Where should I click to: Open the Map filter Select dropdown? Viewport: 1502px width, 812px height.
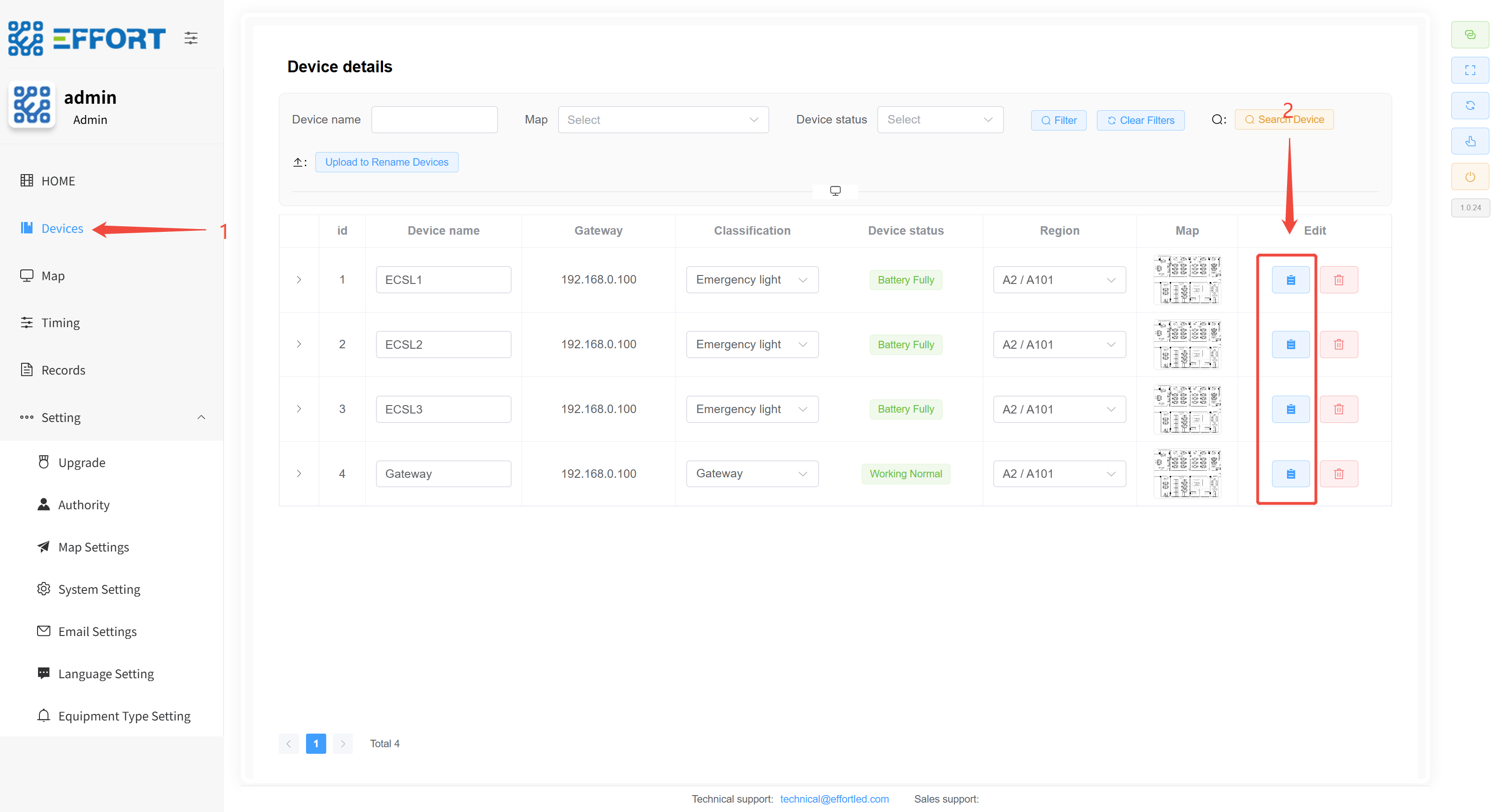[662, 120]
